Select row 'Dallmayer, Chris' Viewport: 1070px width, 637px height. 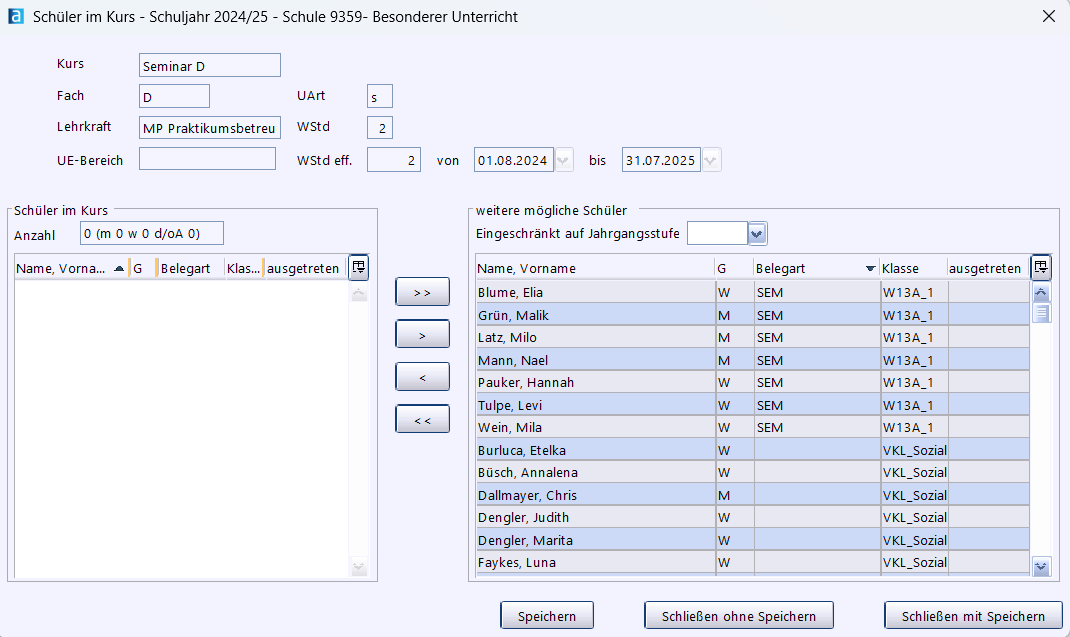tap(752, 495)
